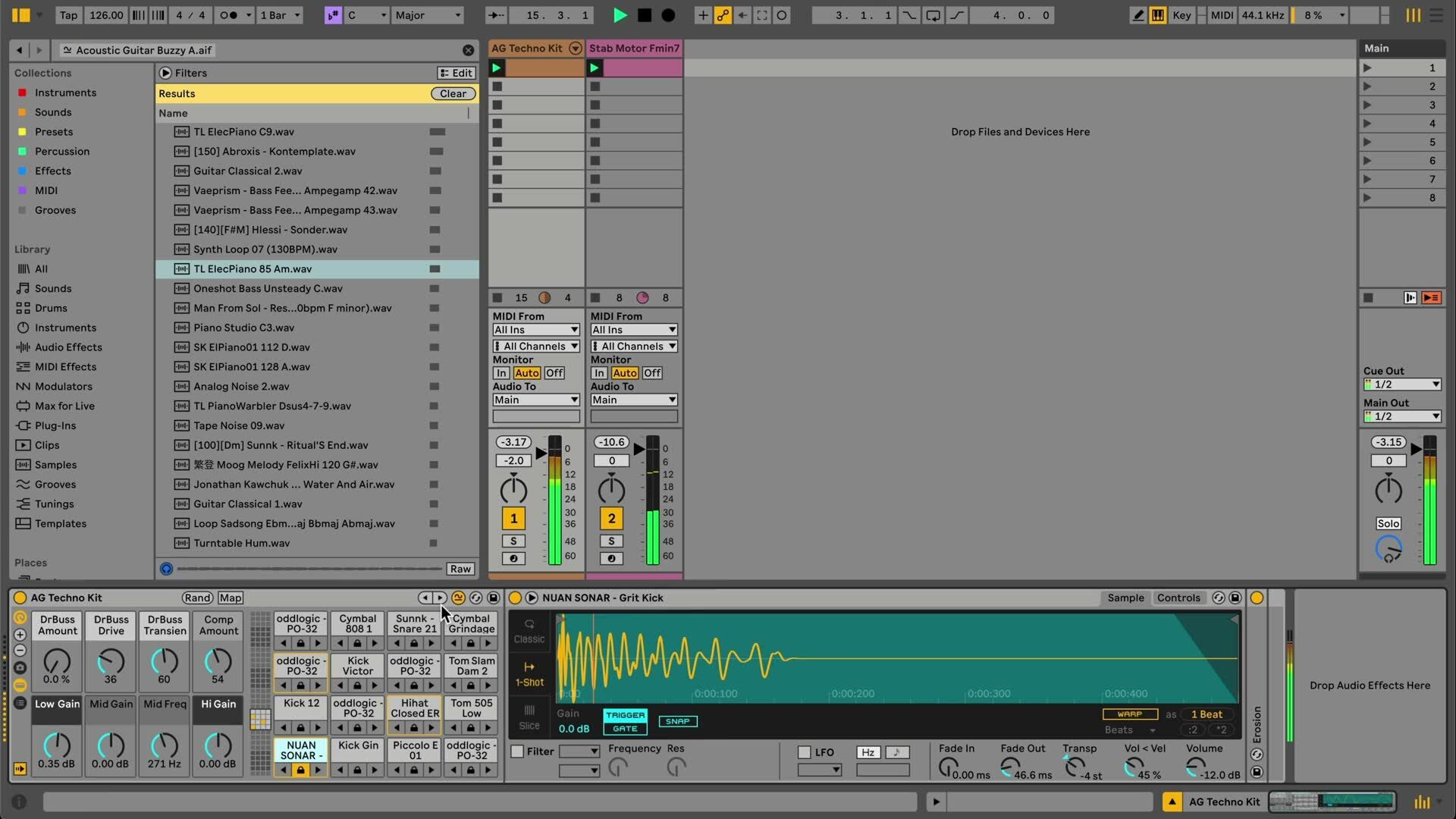1456x819 pixels.
Task: Start playback with the transport Play button
Action: click(x=620, y=15)
